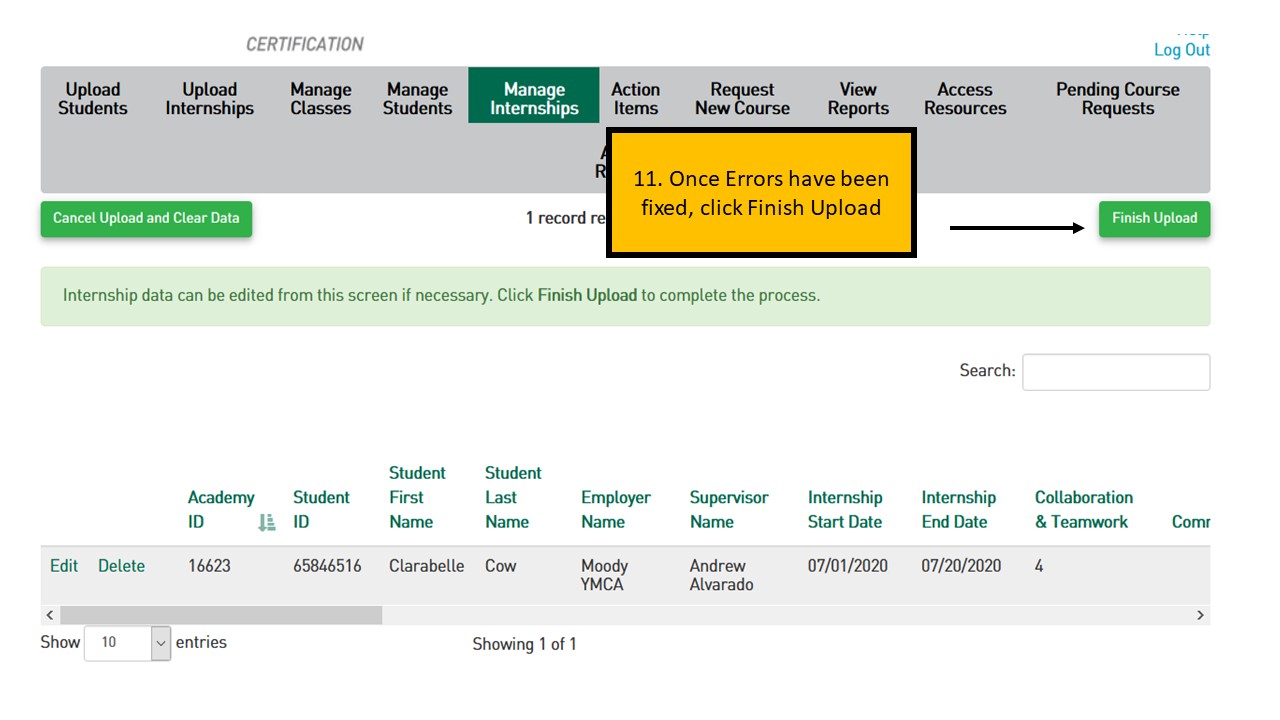This screenshot has height=720, width=1280.
Task: Sort by Student ID column header
Action: [321, 509]
